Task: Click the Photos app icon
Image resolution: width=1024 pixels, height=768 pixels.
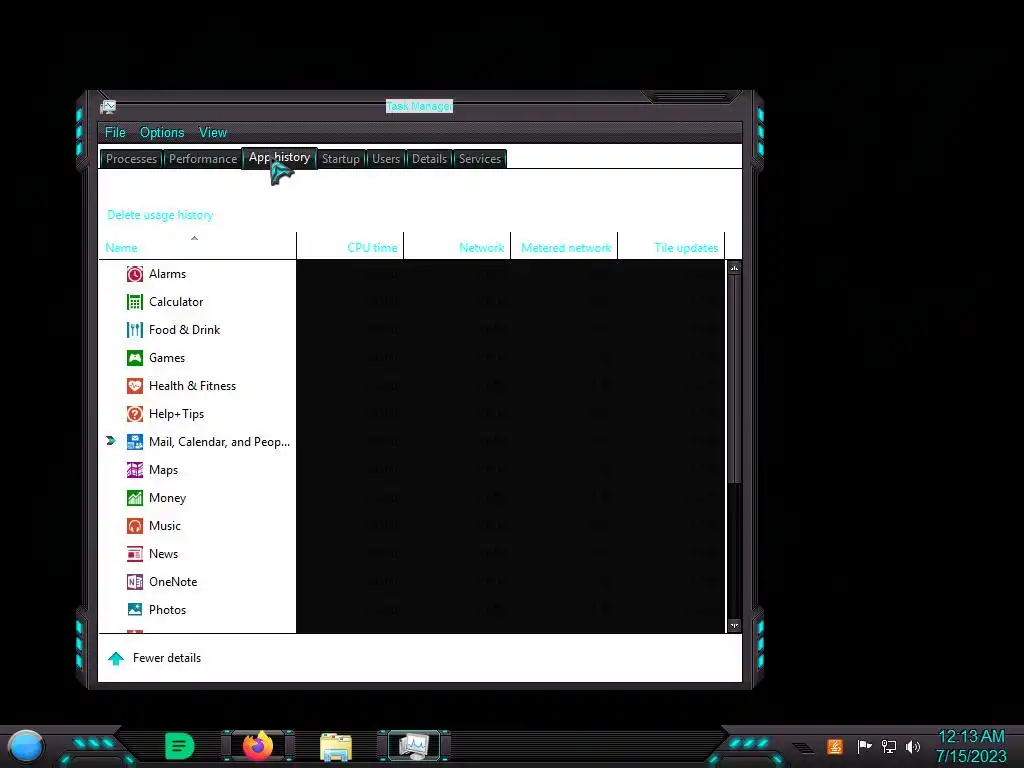Action: (135, 610)
